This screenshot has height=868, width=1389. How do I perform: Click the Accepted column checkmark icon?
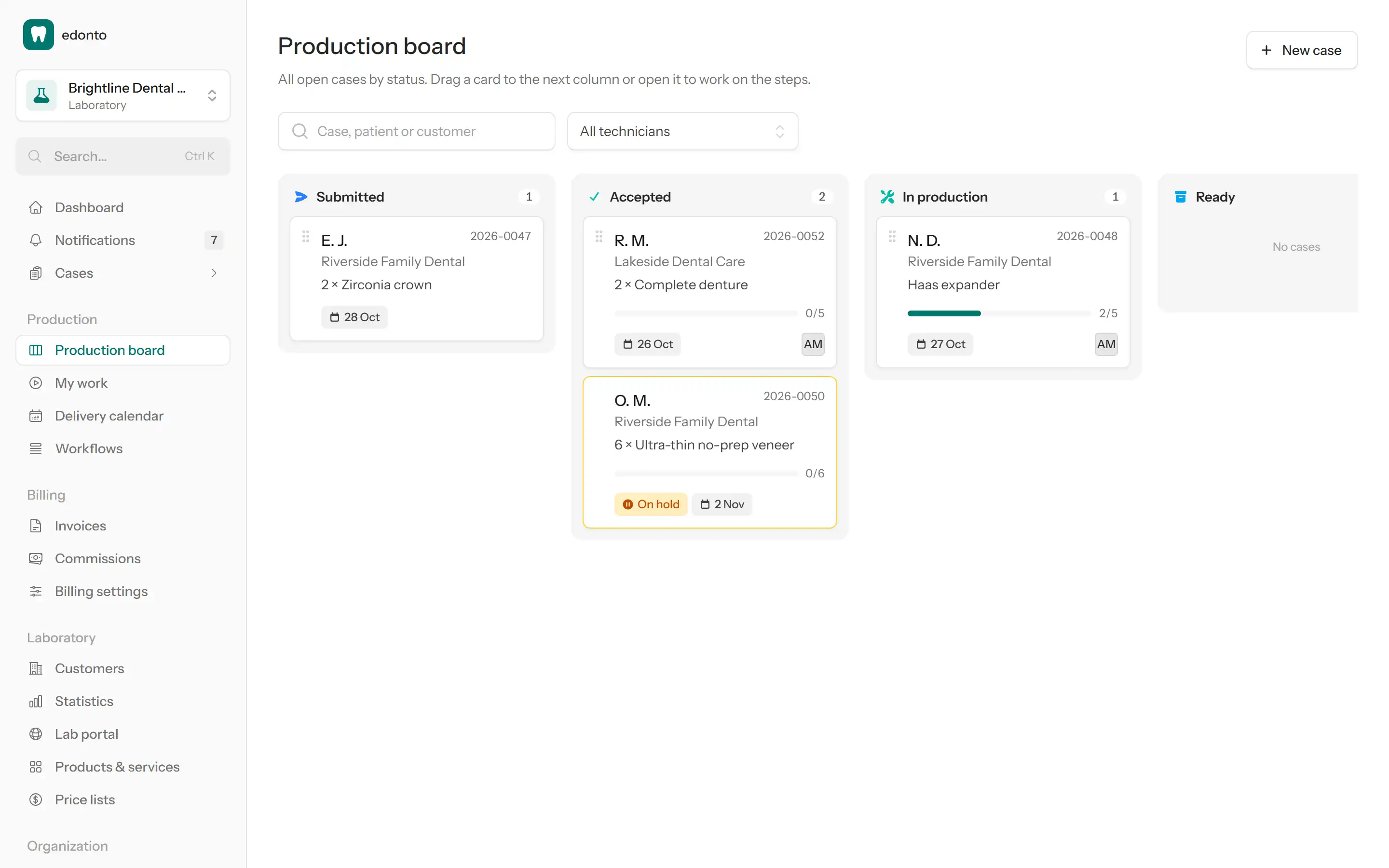(x=594, y=197)
